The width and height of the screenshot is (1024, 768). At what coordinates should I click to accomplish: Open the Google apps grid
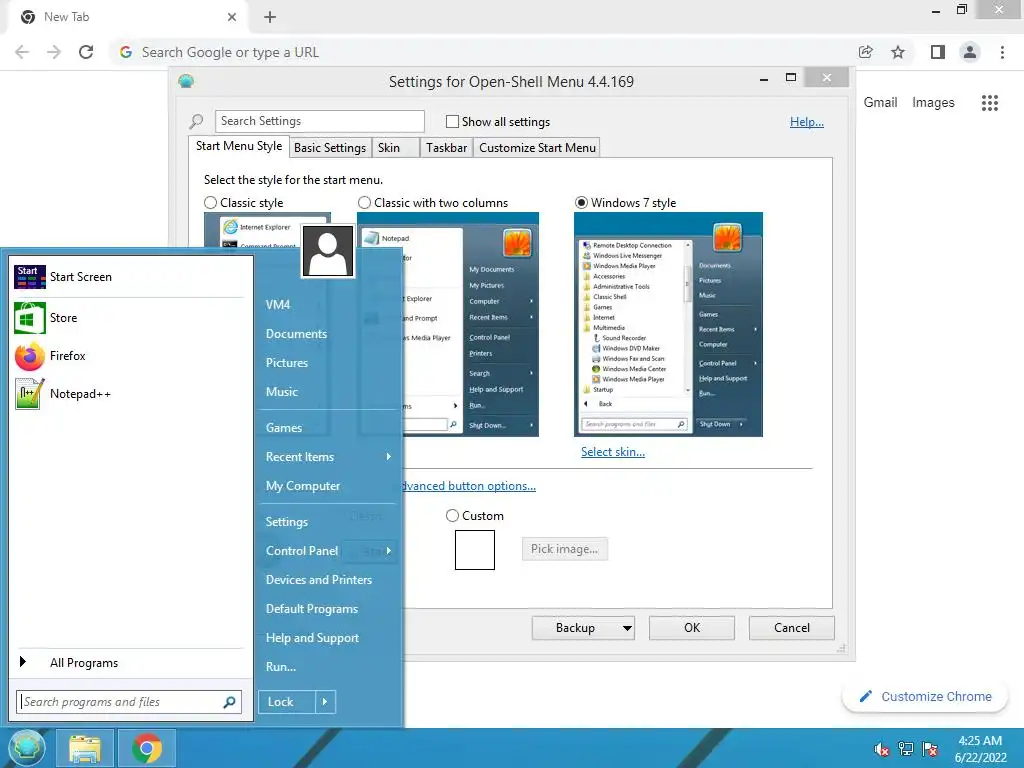990,103
